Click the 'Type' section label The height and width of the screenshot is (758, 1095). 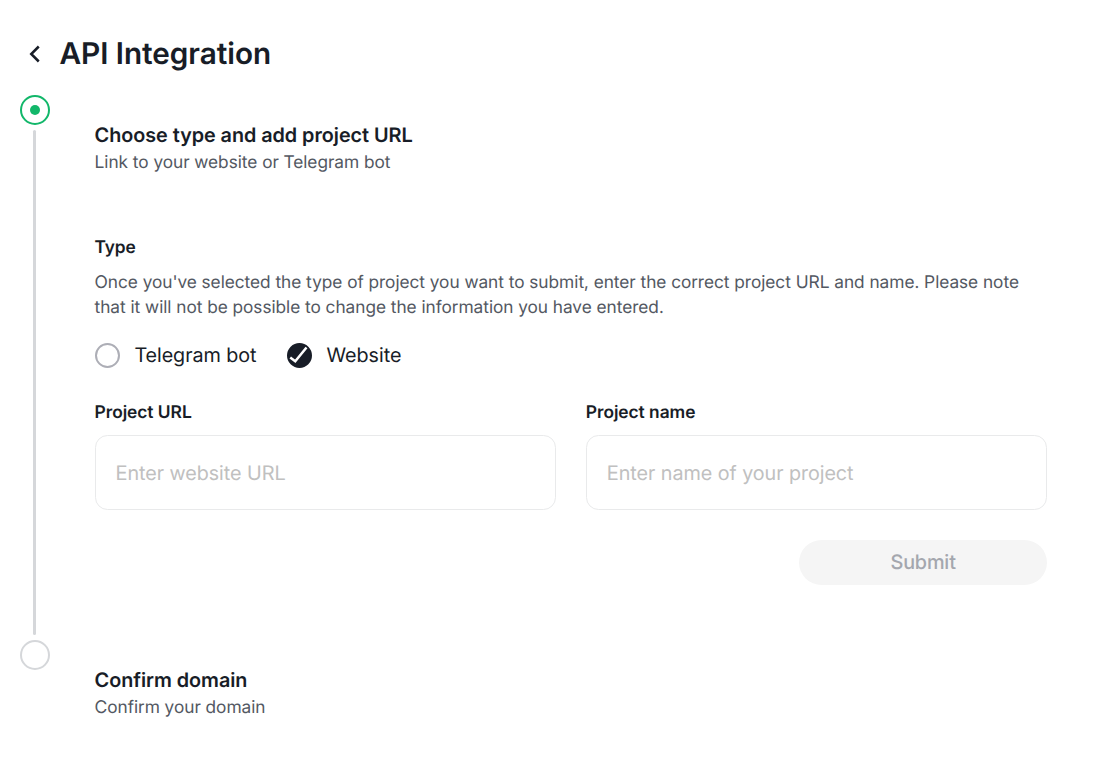click(x=115, y=247)
